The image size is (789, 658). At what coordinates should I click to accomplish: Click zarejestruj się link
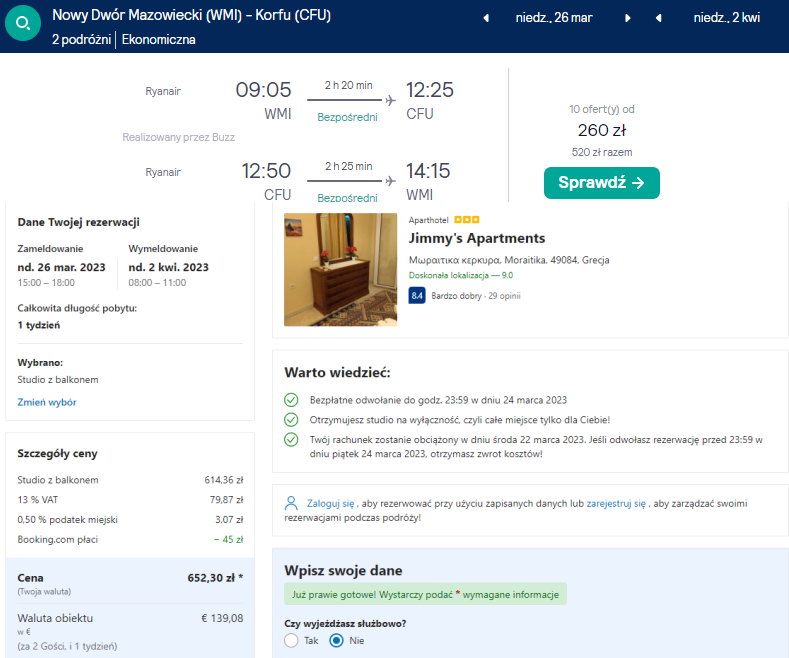[616, 503]
